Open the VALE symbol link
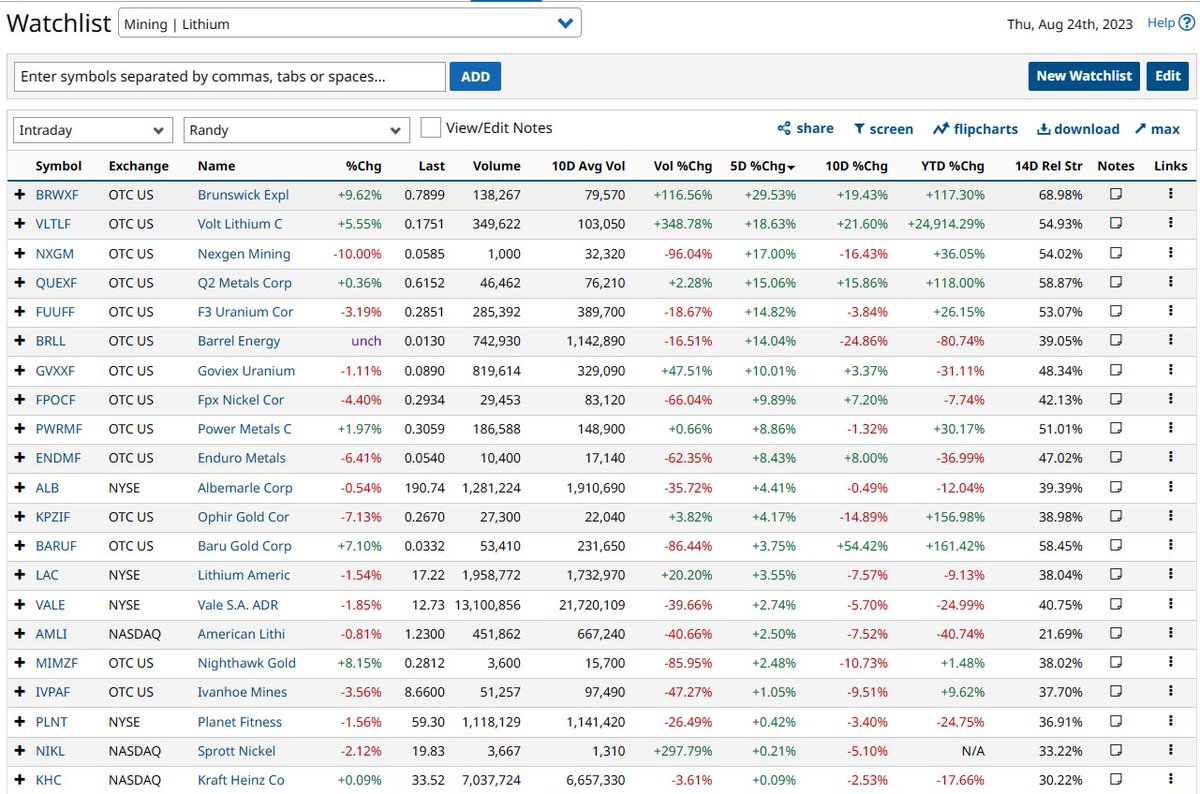Viewport: 1200px width, 794px height. (x=50, y=604)
